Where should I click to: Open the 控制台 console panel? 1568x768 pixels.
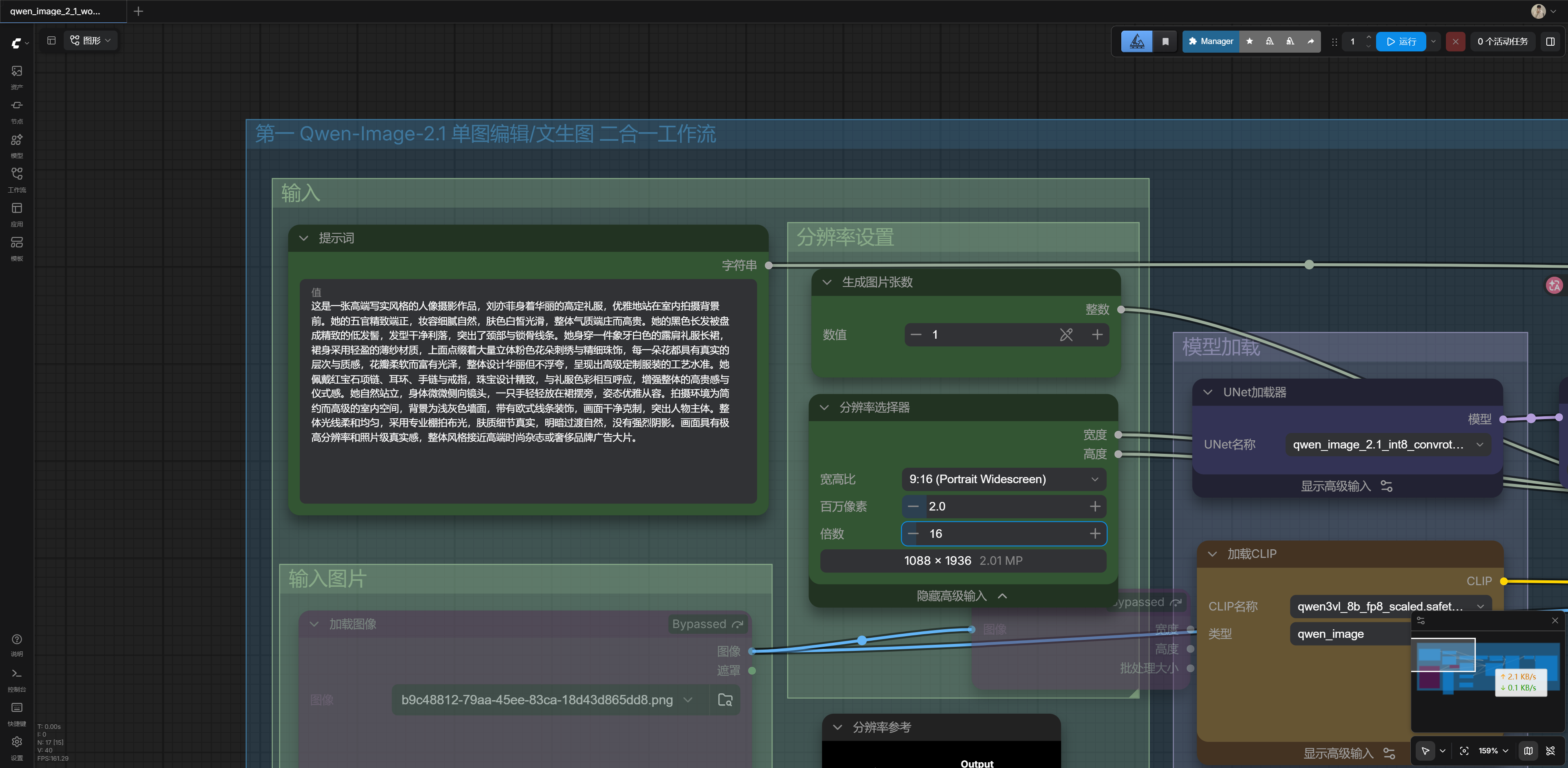(16, 679)
